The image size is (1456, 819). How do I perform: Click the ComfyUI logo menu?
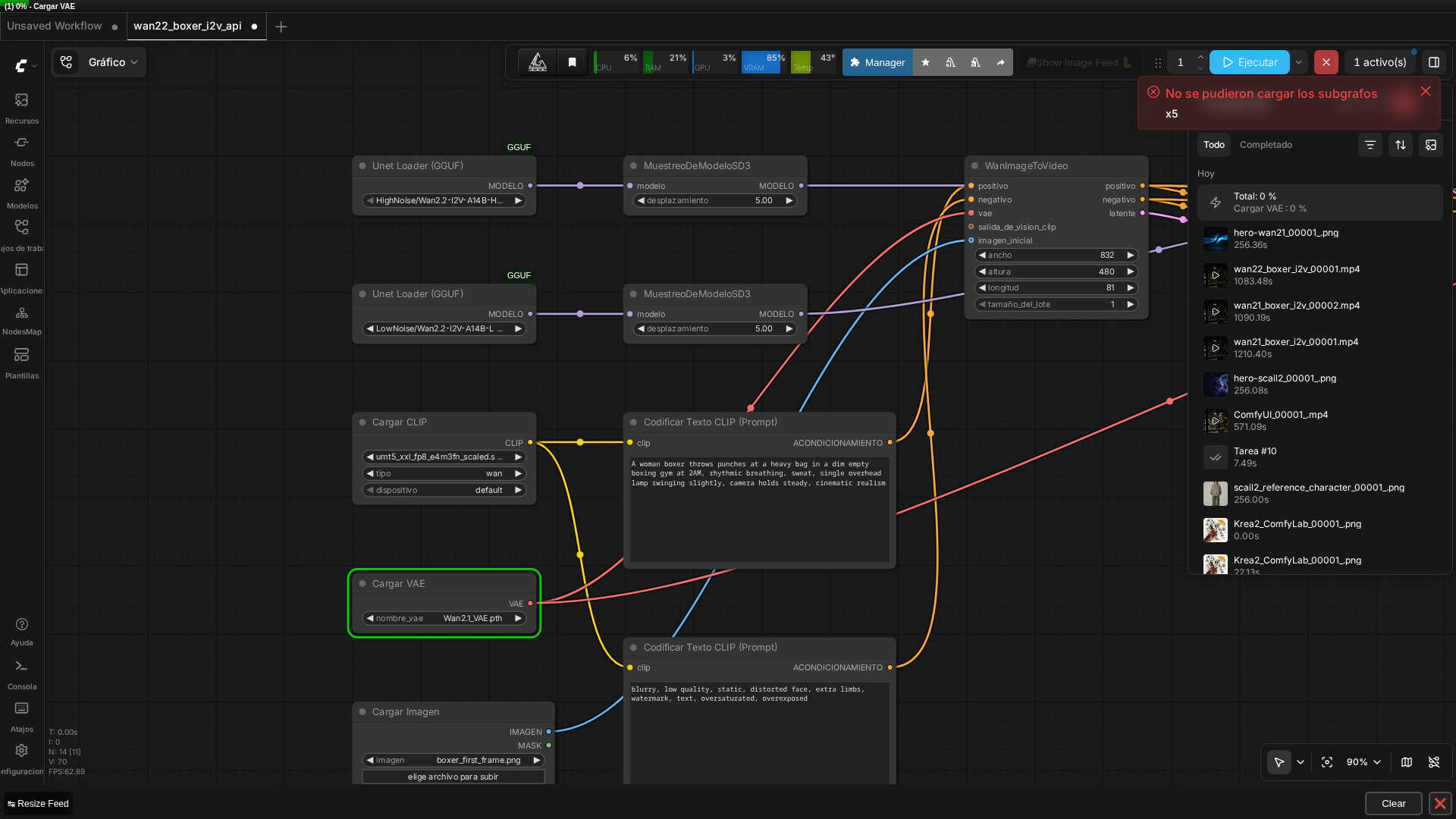pyautogui.click(x=26, y=66)
